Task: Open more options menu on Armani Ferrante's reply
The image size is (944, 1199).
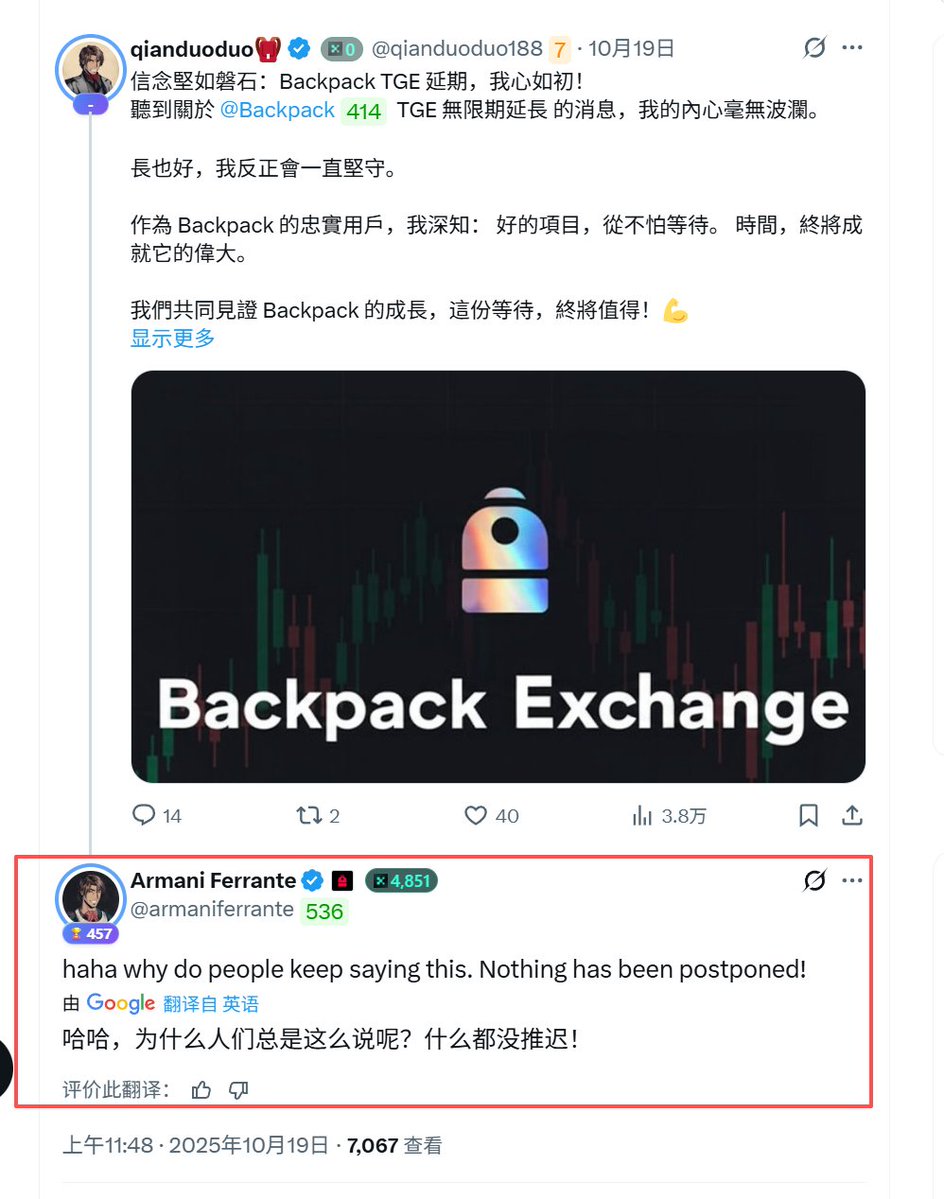Action: pyautogui.click(x=852, y=880)
